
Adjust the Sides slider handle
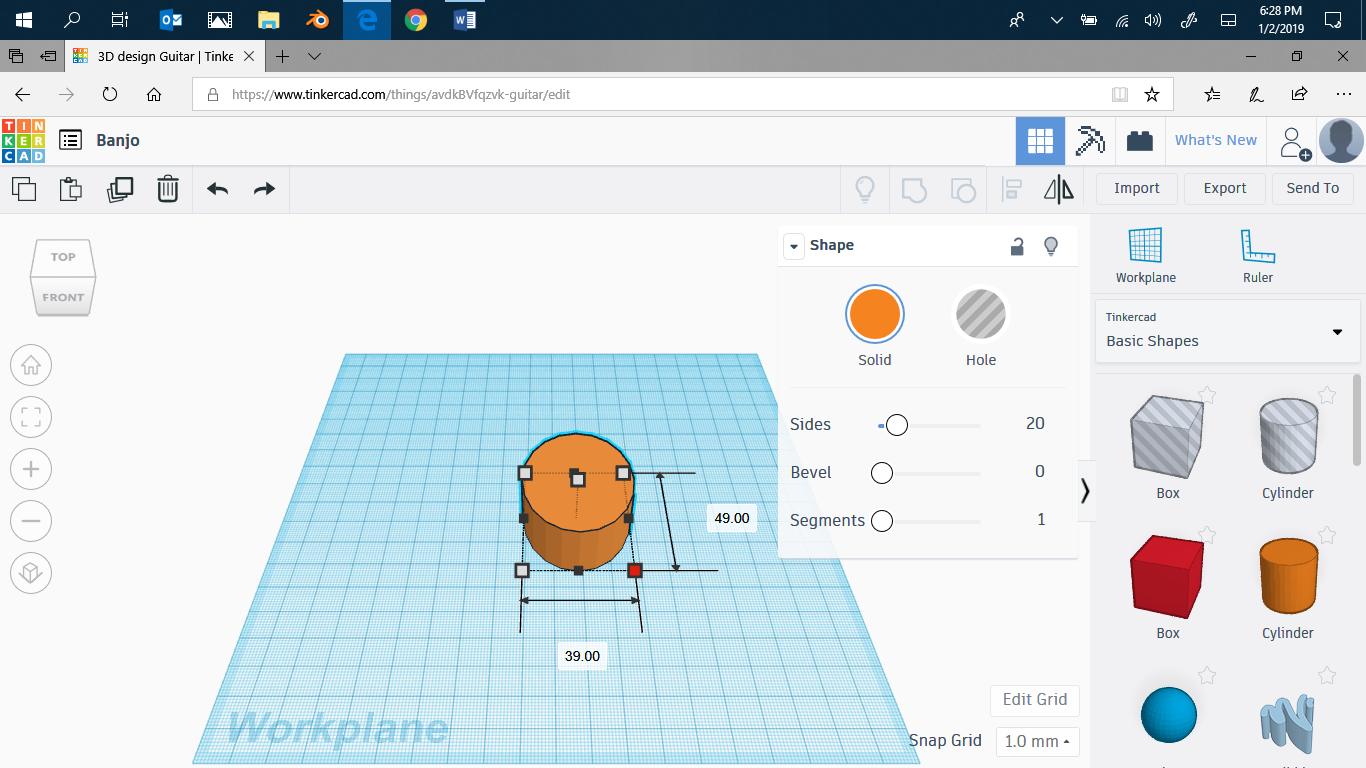[897, 425]
